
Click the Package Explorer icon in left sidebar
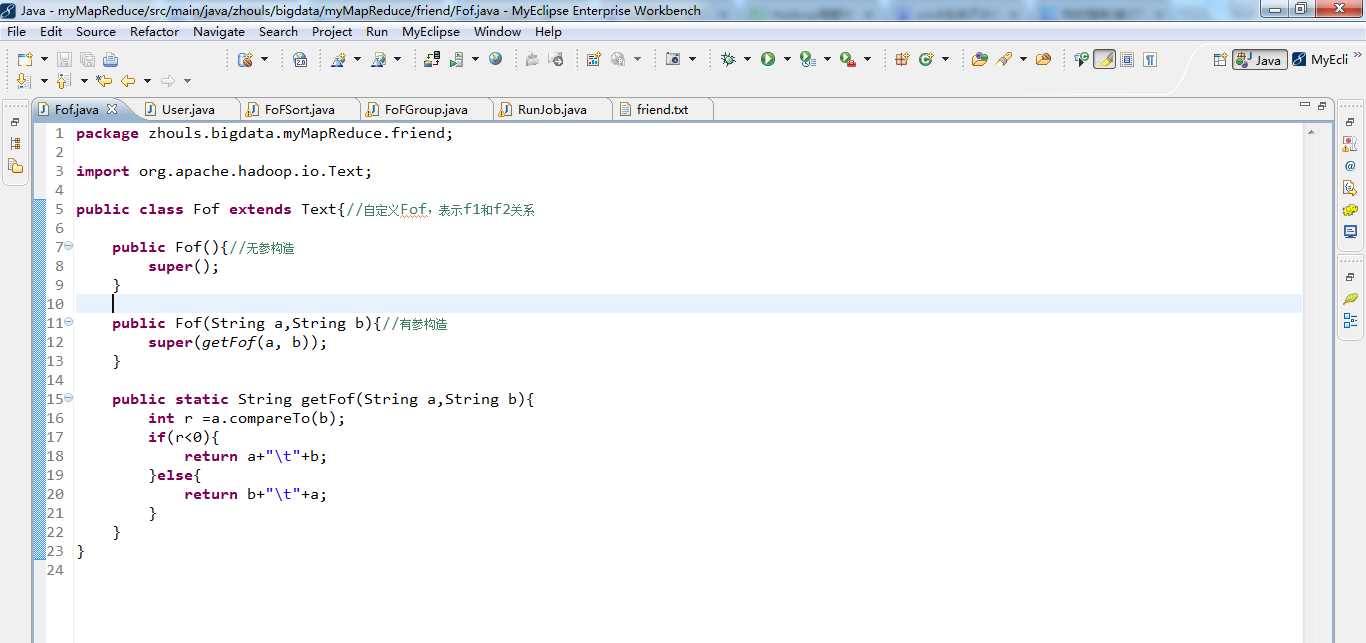coord(15,165)
